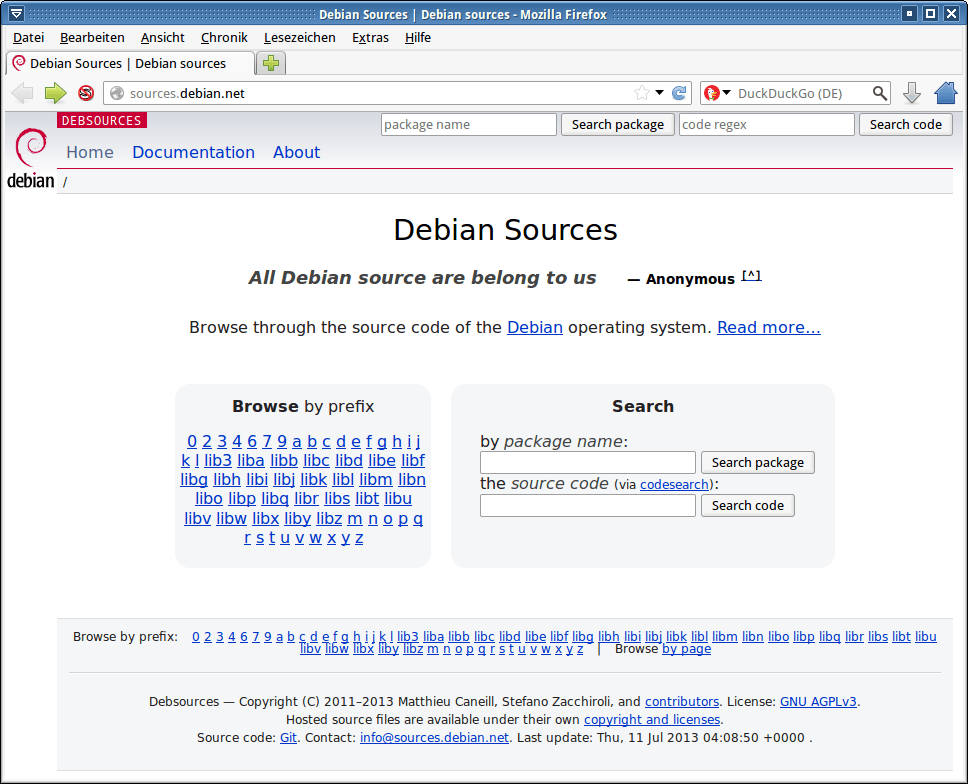Click the DuckDuckGo search engine icon
This screenshot has width=968, height=784.
click(x=712, y=93)
